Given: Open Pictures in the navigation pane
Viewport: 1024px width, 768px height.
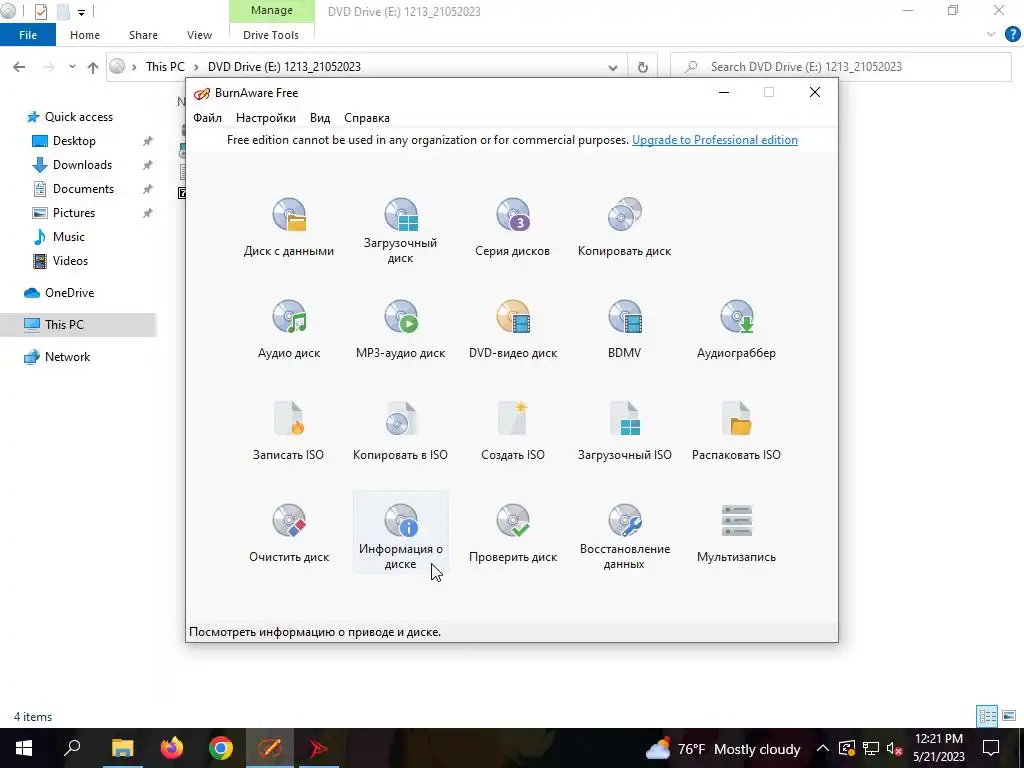Looking at the screenshot, I should tap(74, 213).
